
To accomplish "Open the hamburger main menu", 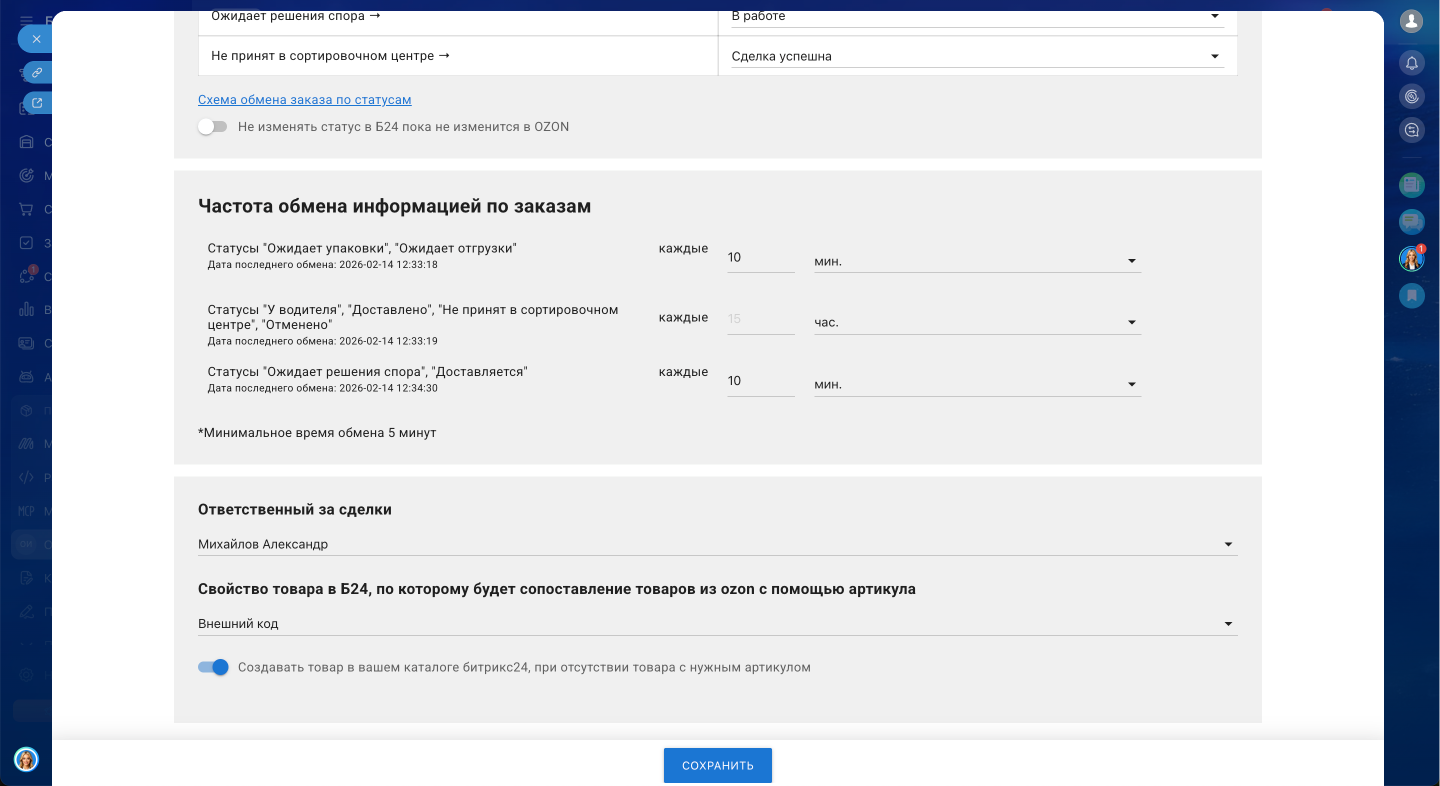I will coord(26,20).
